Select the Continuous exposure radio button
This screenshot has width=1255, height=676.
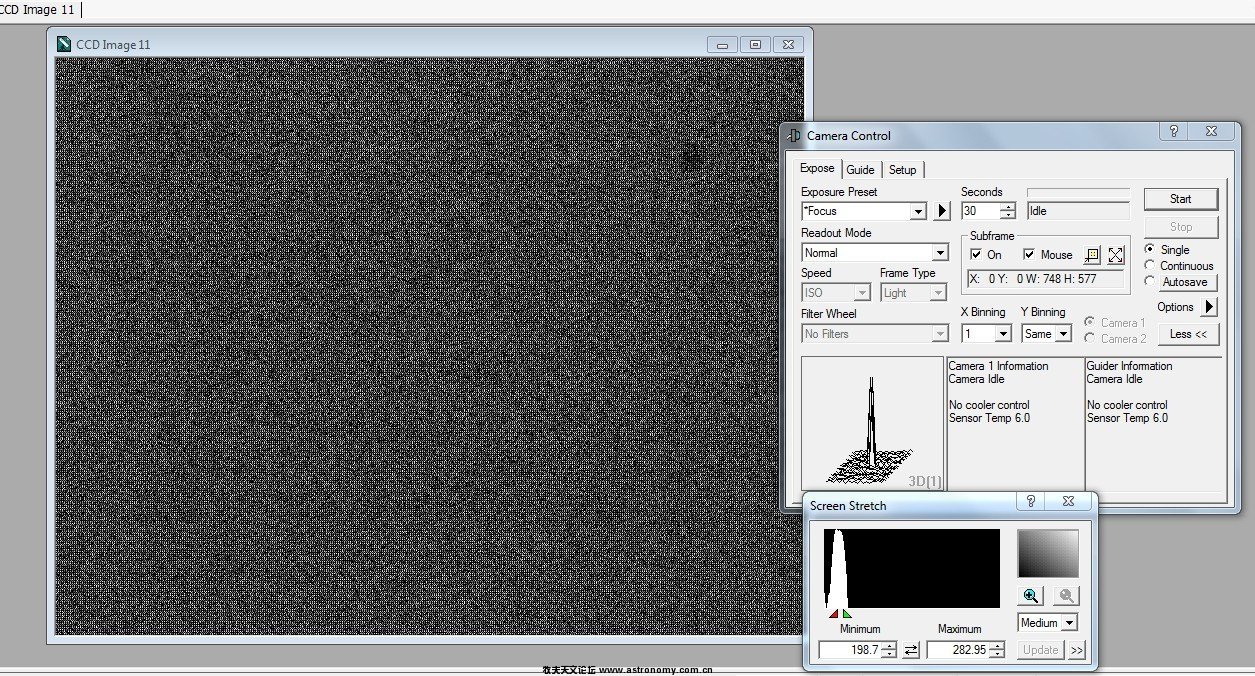[1149, 265]
